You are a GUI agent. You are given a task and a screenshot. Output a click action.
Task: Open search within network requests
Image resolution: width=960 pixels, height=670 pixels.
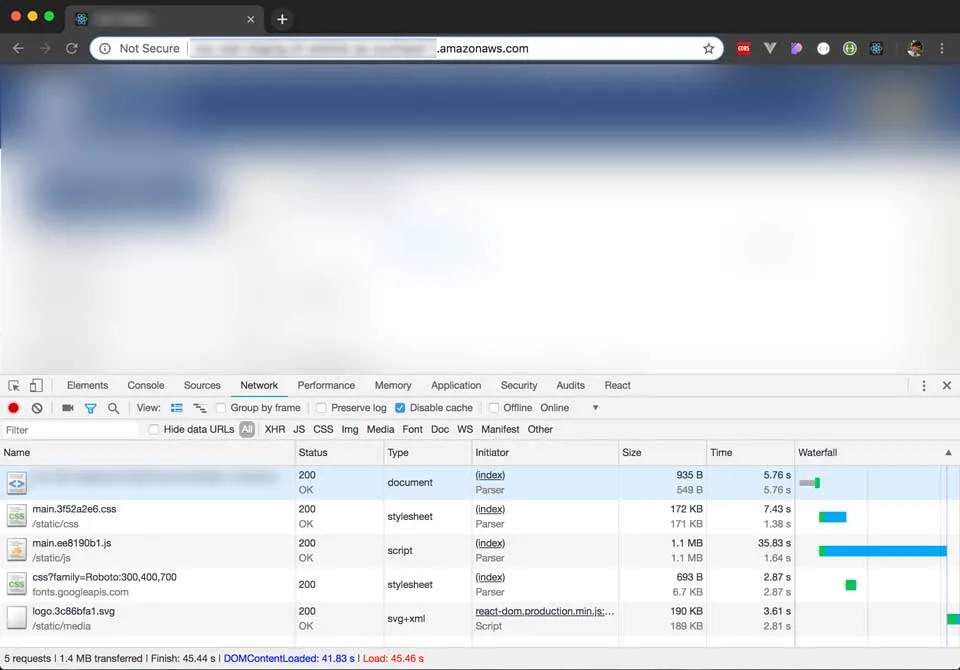click(x=113, y=407)
